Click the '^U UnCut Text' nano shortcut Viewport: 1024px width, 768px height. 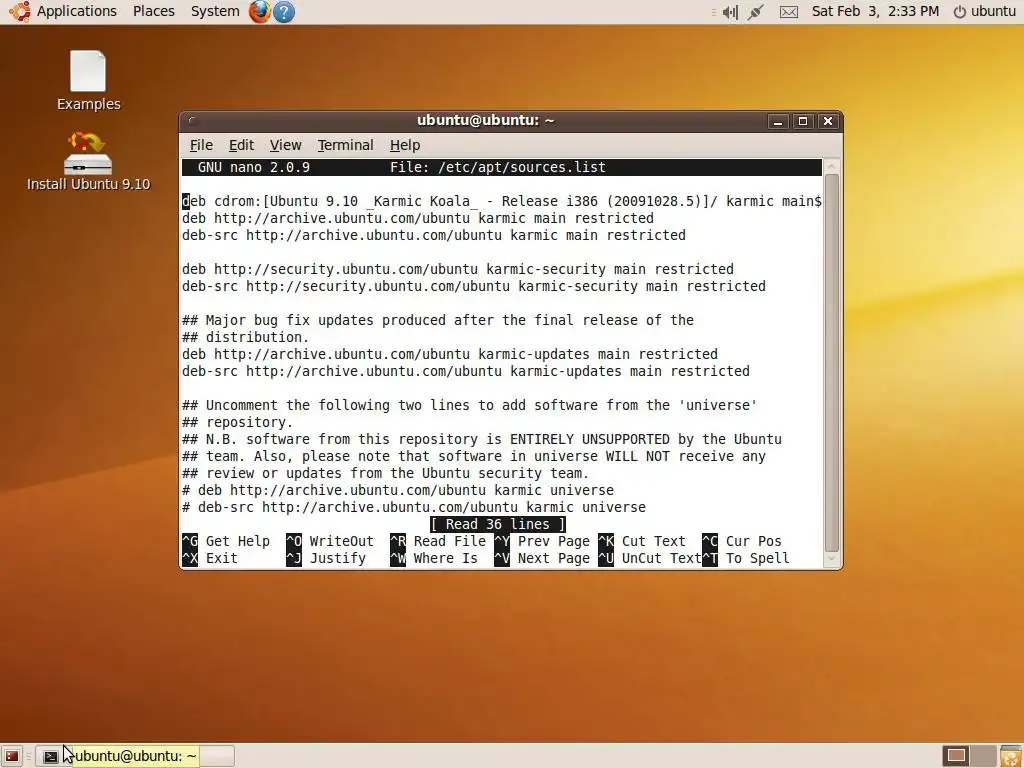pos(650,558)
